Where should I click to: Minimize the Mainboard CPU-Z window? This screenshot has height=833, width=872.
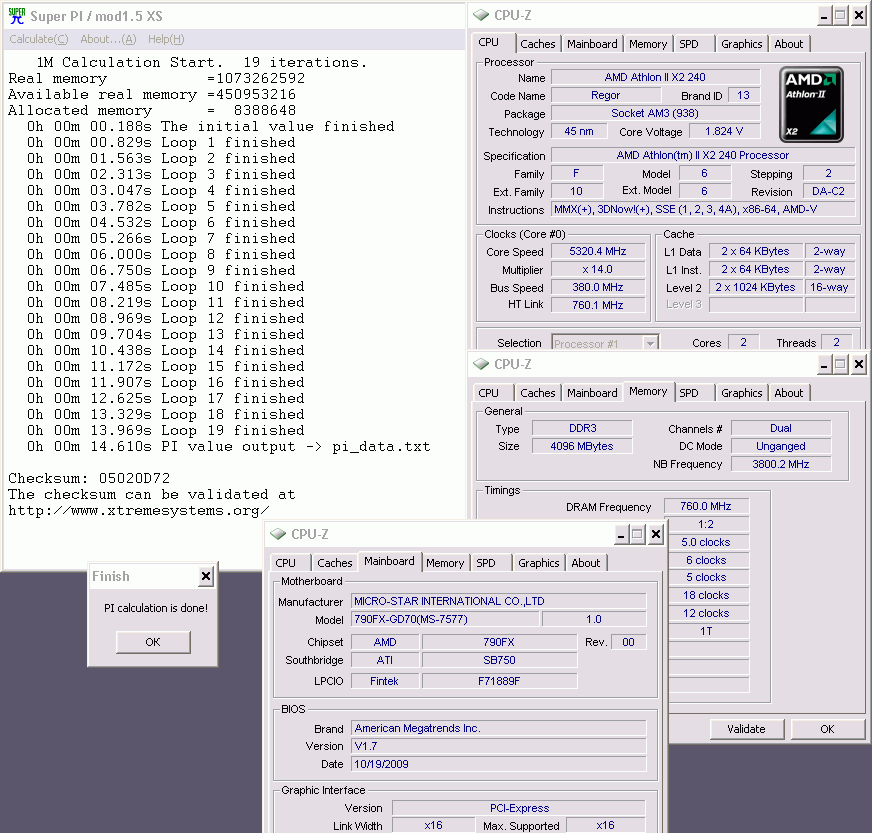pyautogui.click(x=621, y=534)
